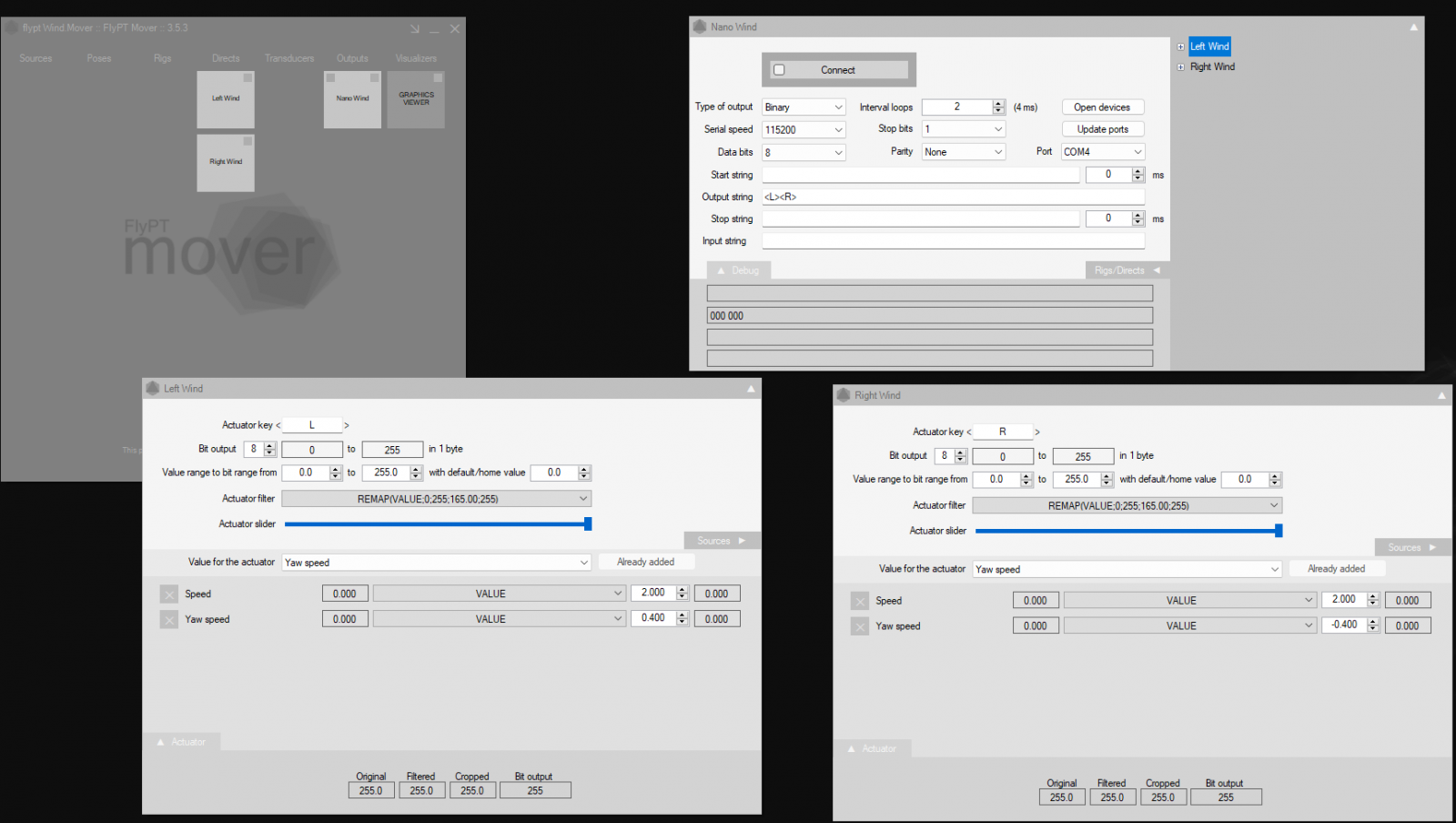
Task: Remove the Yaw speed row in Right Wind
Action: click(x=860, y=626)
